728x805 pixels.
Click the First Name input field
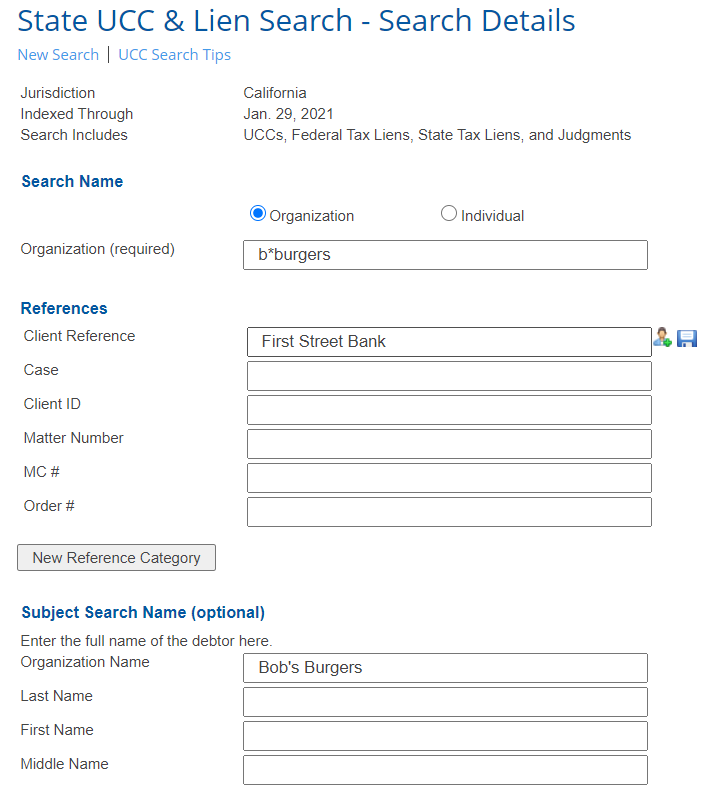tap(446, 736)
